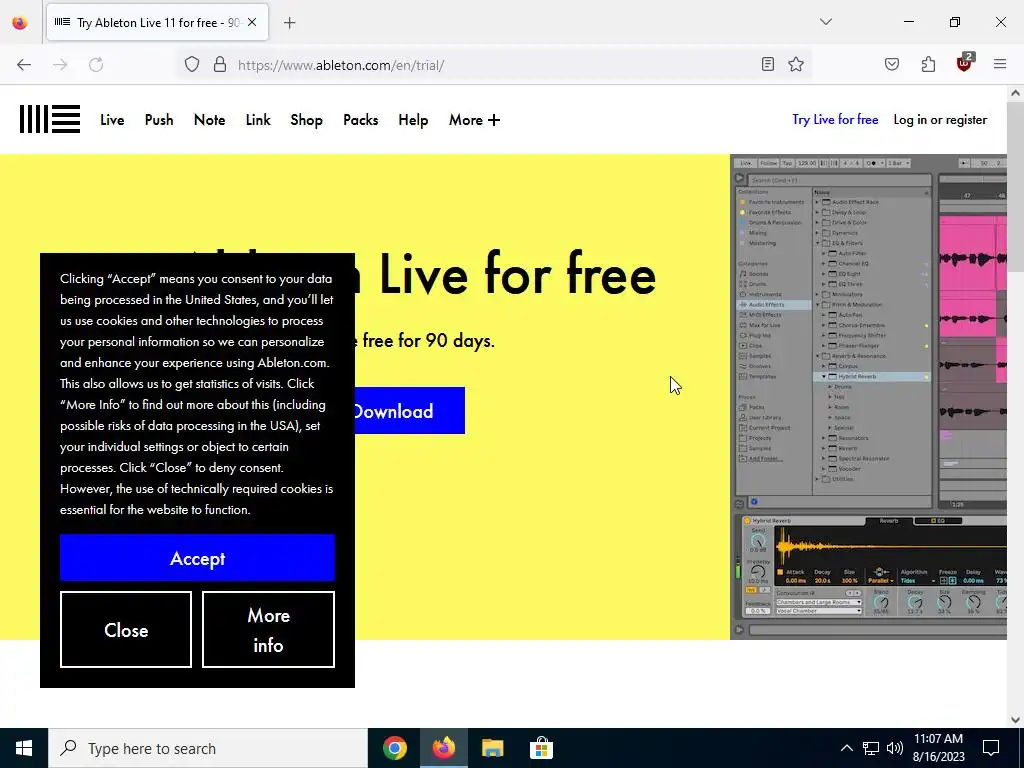Open File Explorer from the taskbar

click(492, 748)
